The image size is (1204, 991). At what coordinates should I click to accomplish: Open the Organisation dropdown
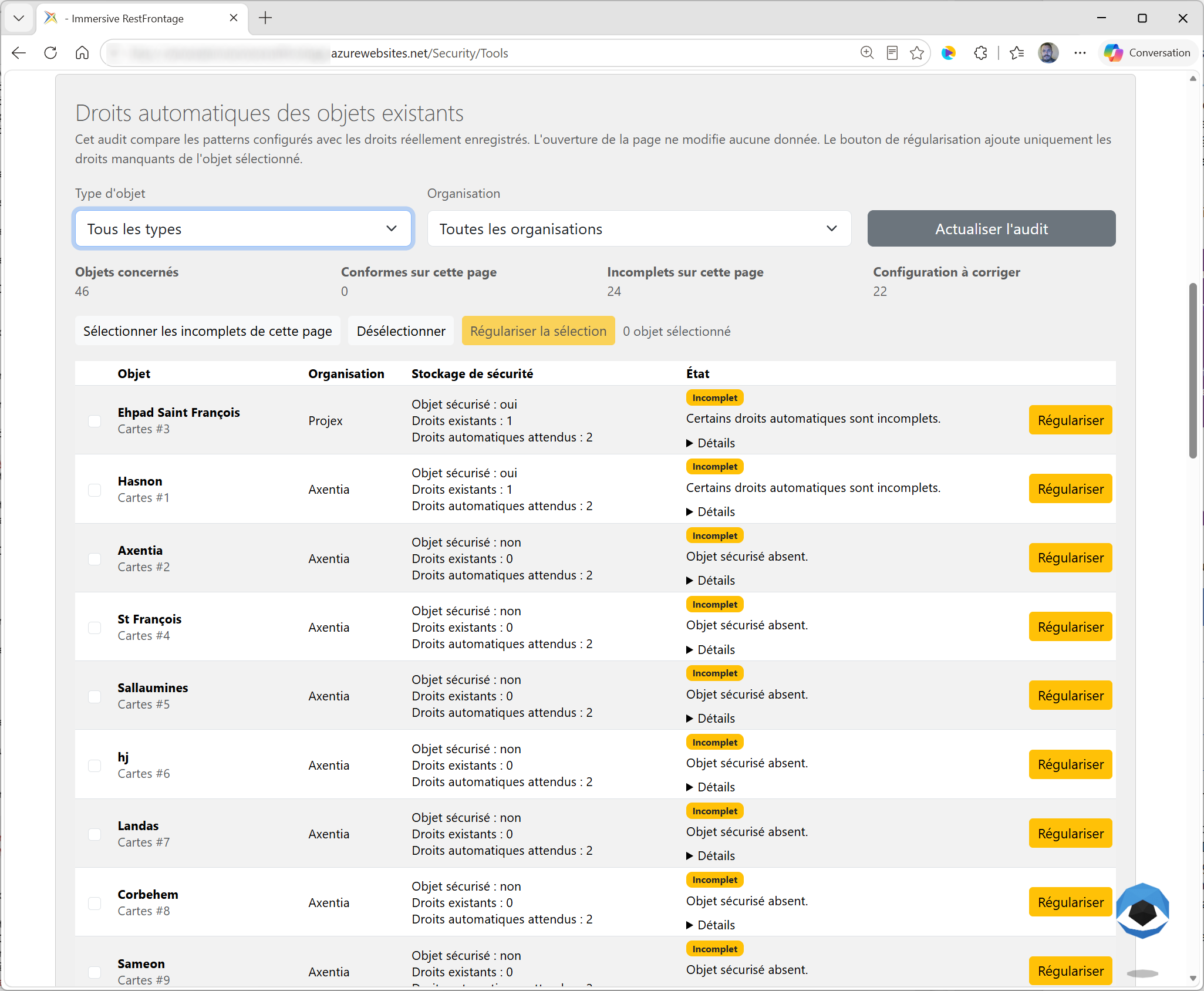639,229
